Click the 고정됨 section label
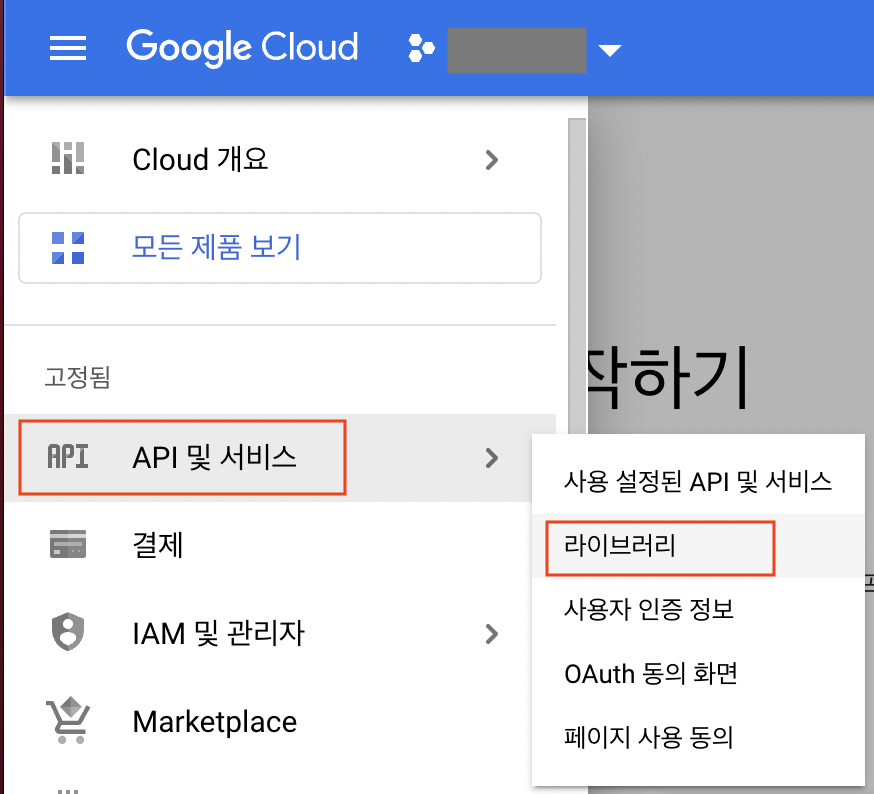Image resolution: width=874 pixels, height=794 pixels. pyautogui.click(x=78, y=377)
